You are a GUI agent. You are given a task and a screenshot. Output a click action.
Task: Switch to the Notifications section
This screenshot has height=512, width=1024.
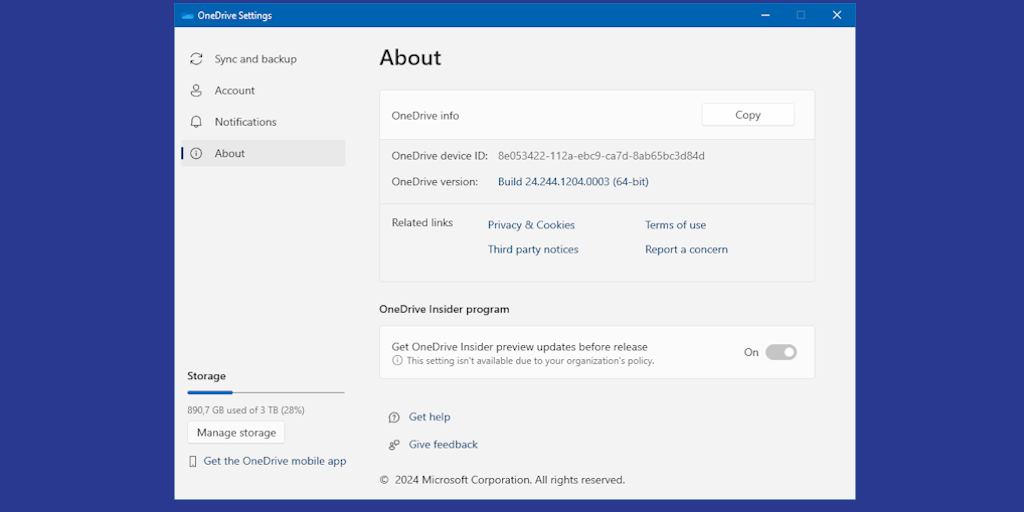245,122
